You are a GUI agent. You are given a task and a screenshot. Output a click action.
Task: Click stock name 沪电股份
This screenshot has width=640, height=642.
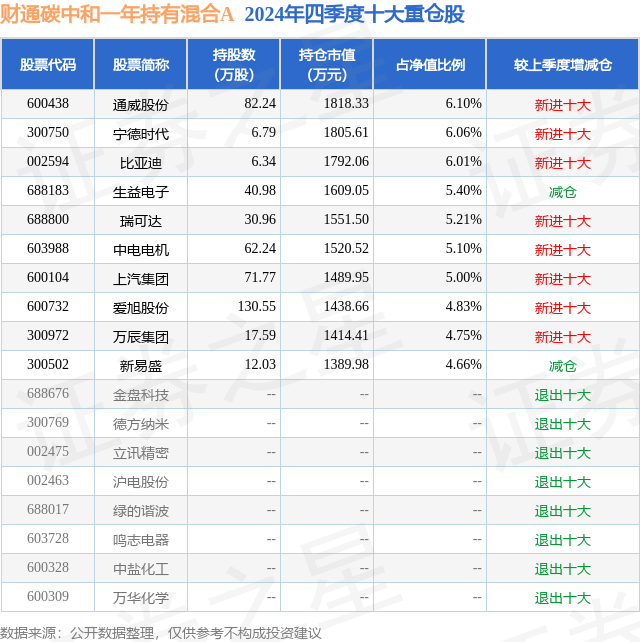click(141, 483)
